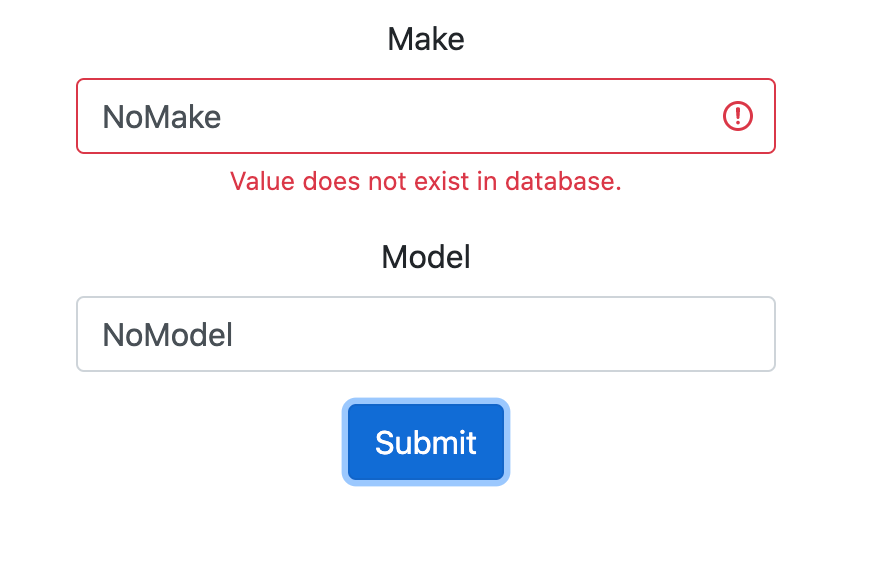Viewport: 874px width, 574px height.
Task: Click the blue Submit button
Action: 426,442
